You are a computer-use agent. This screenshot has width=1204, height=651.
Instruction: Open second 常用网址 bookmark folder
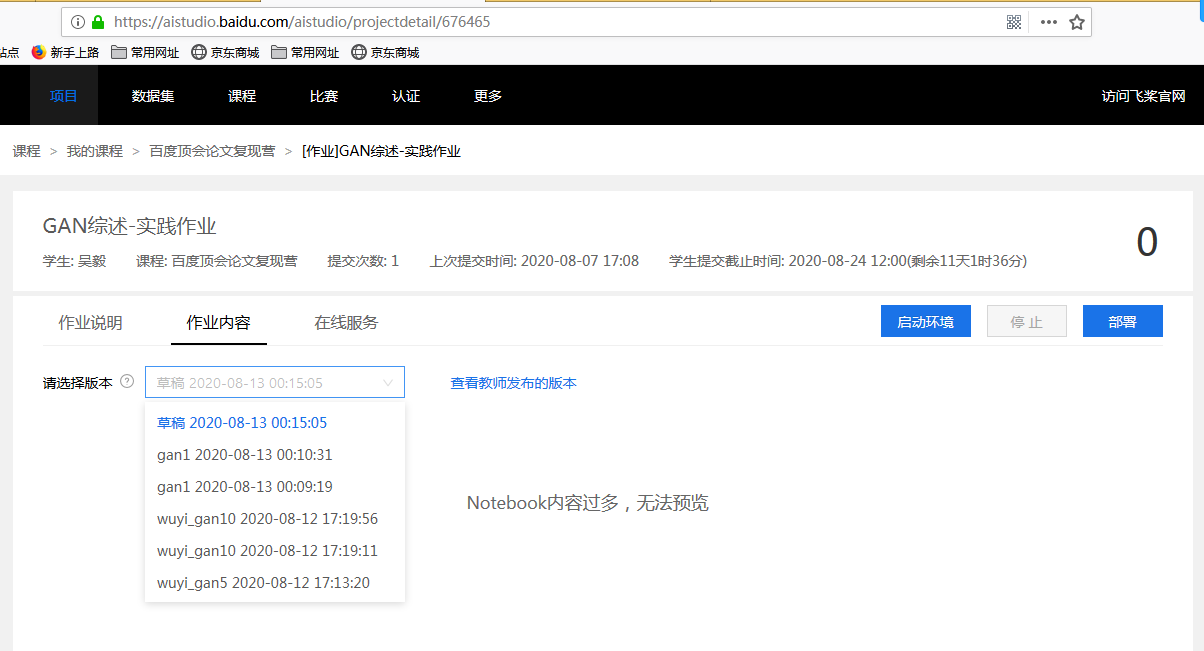tap(305, 52)
